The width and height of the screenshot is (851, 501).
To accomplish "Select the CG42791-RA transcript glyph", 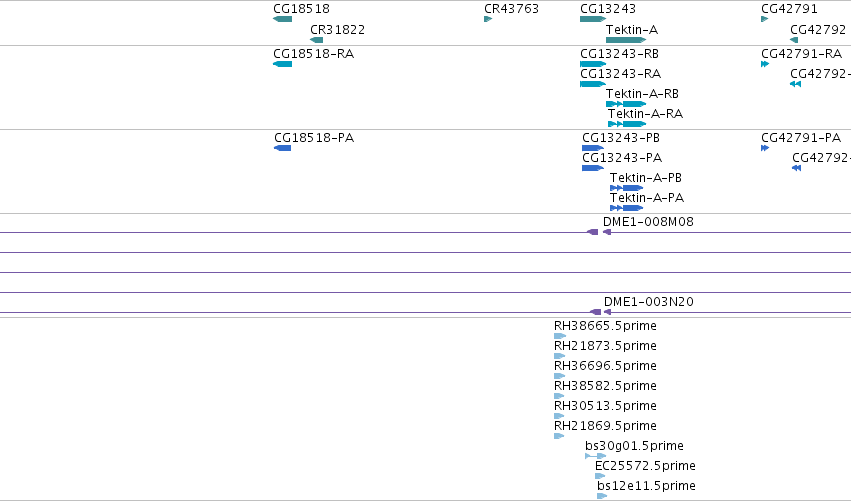I will tap(765, 64).
